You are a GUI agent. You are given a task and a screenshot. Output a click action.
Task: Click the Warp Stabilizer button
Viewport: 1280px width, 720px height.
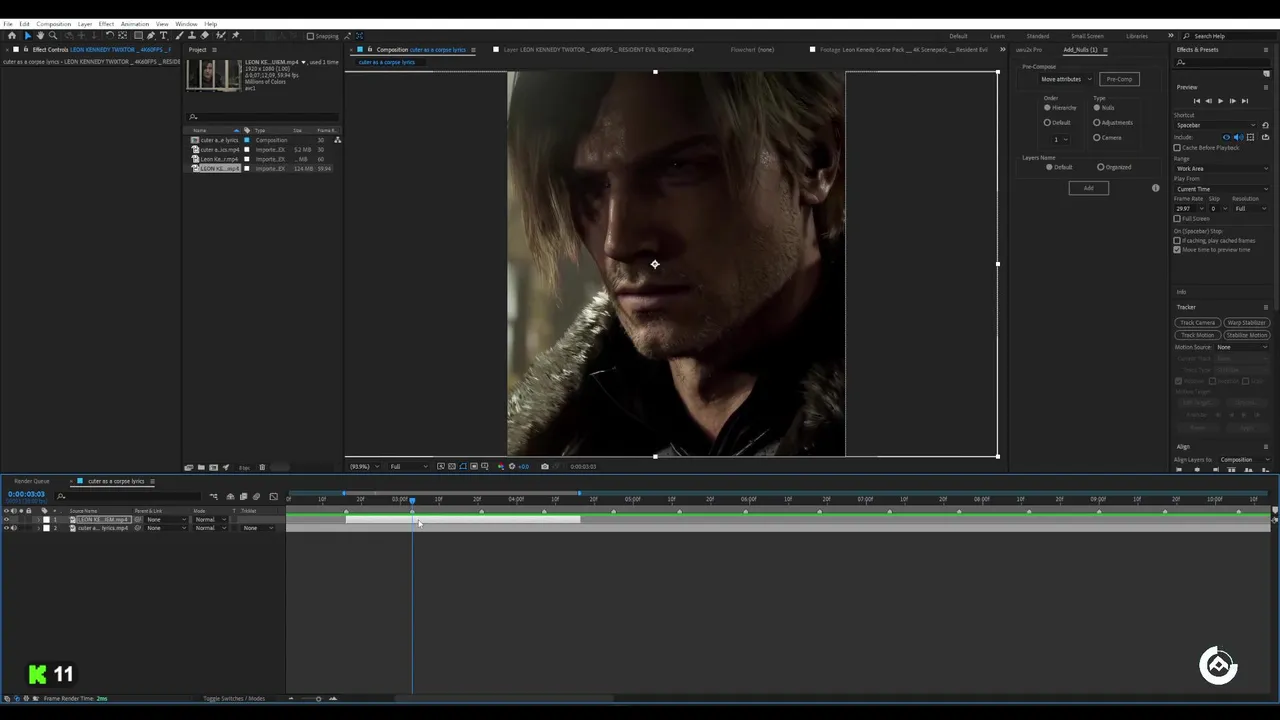tap(1246, 323)
